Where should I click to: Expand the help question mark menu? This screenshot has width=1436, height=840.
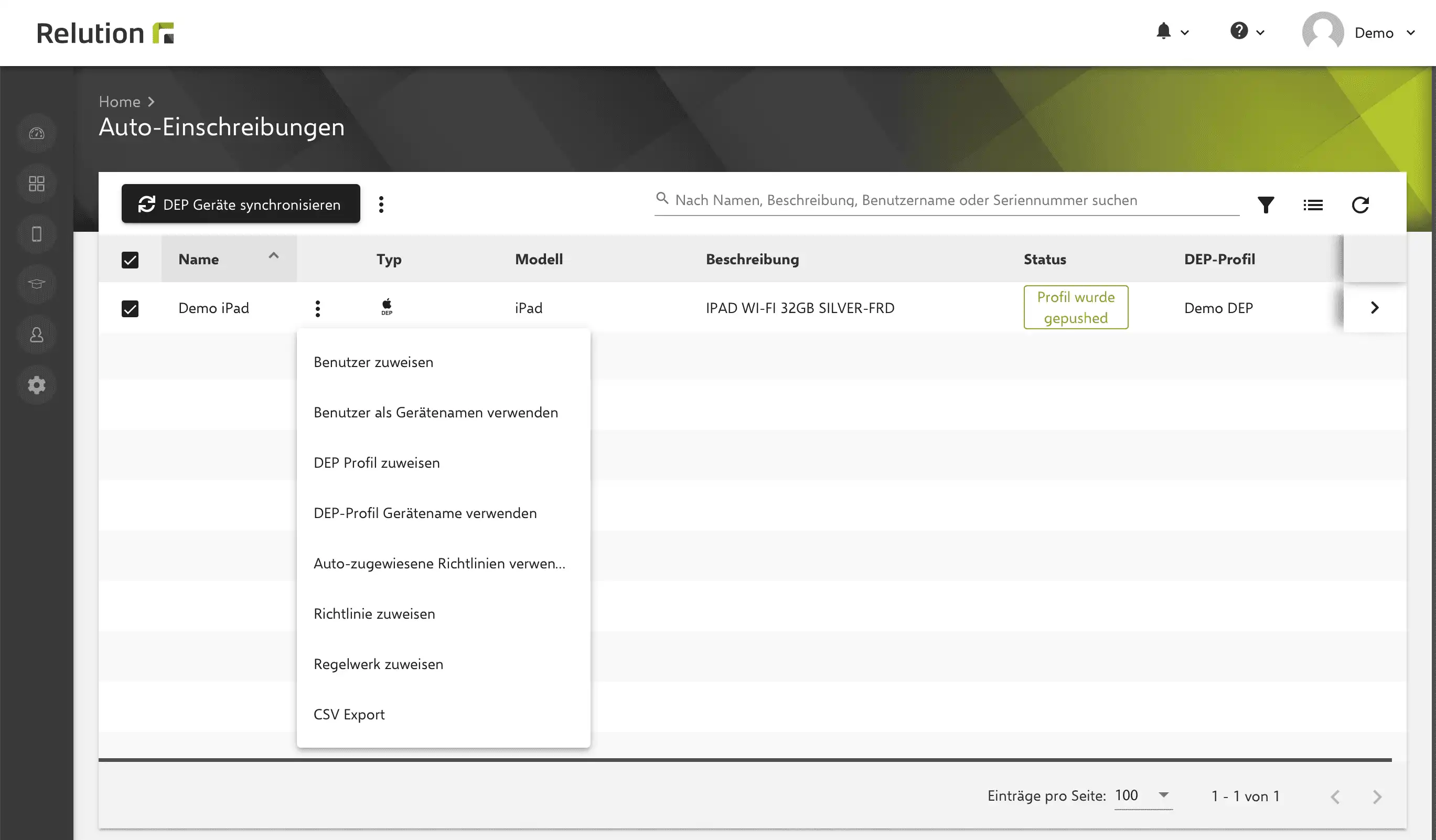[x=1247, y=31]
